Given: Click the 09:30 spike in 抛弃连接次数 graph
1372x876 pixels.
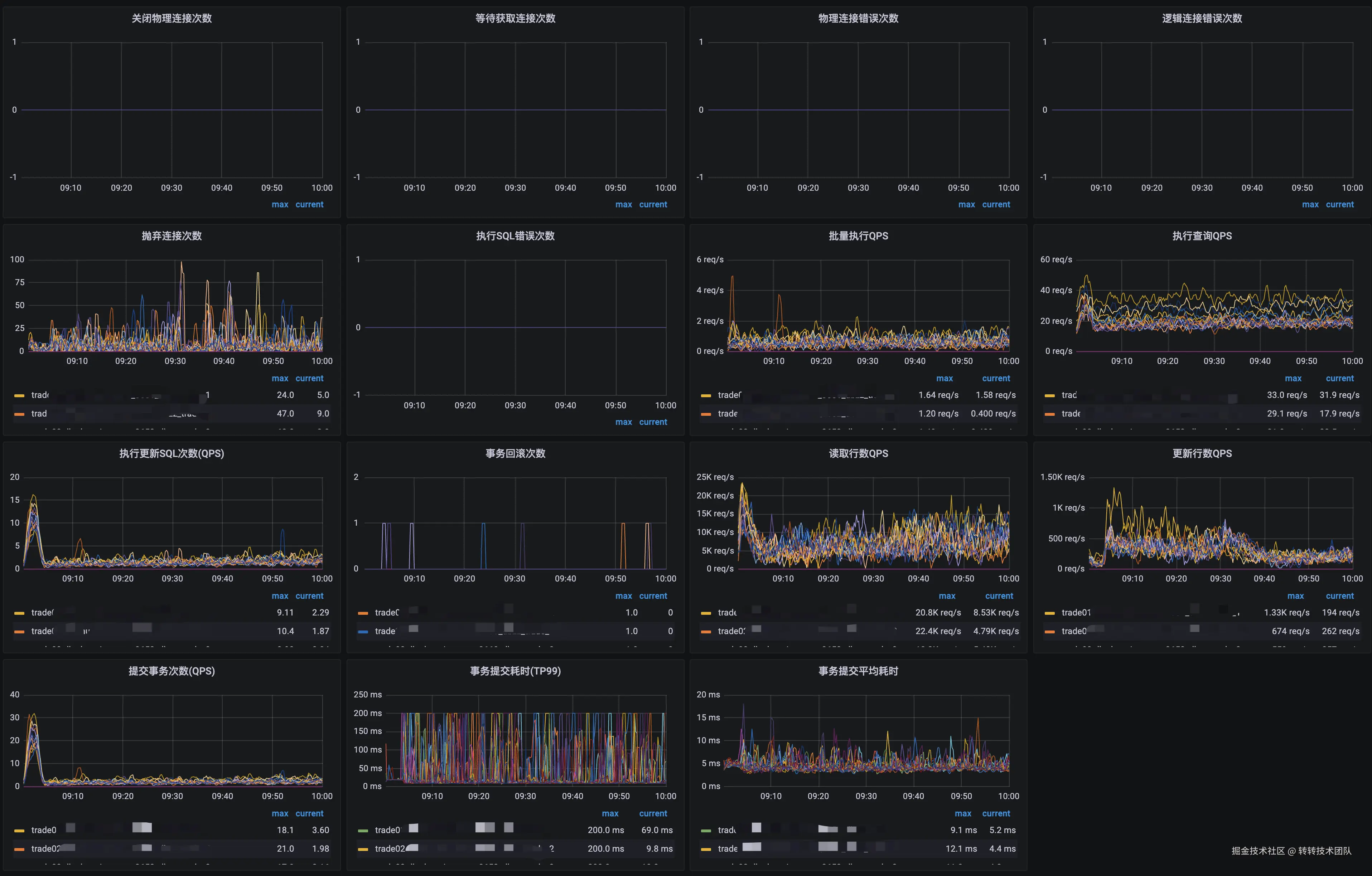Looking at the screenshot, I should tap(182, 264).
